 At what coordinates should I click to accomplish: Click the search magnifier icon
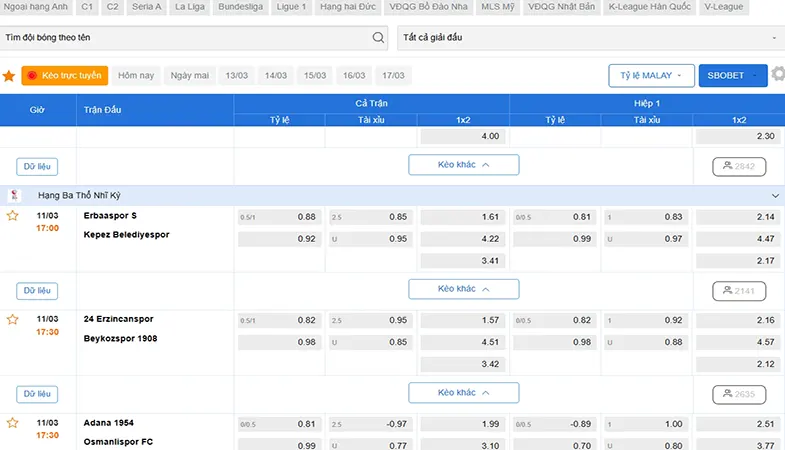pyautogui.click(x=378, y=38)
